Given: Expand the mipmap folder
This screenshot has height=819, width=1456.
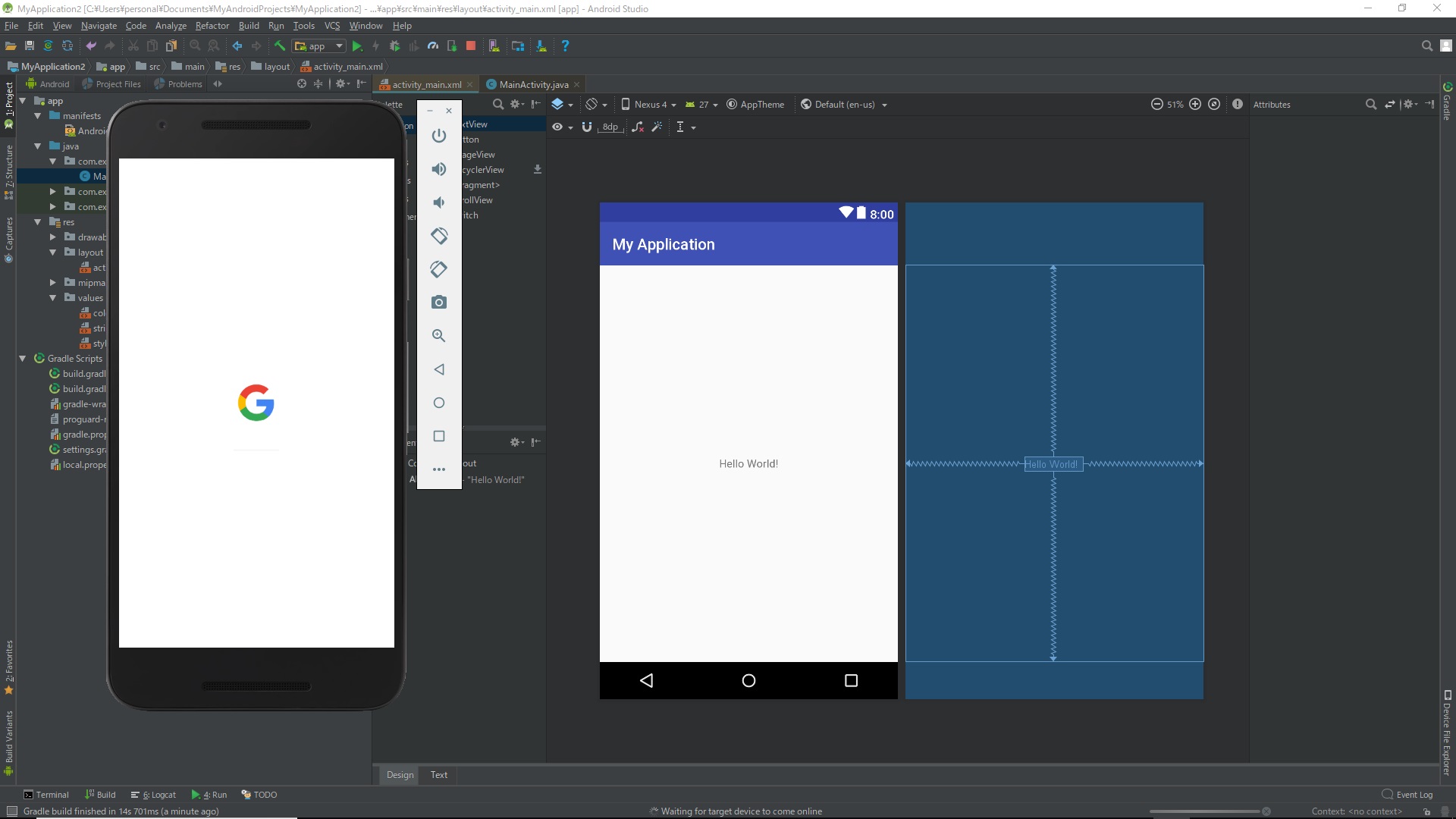Looking at the screenshot, I should pos(53,283).
